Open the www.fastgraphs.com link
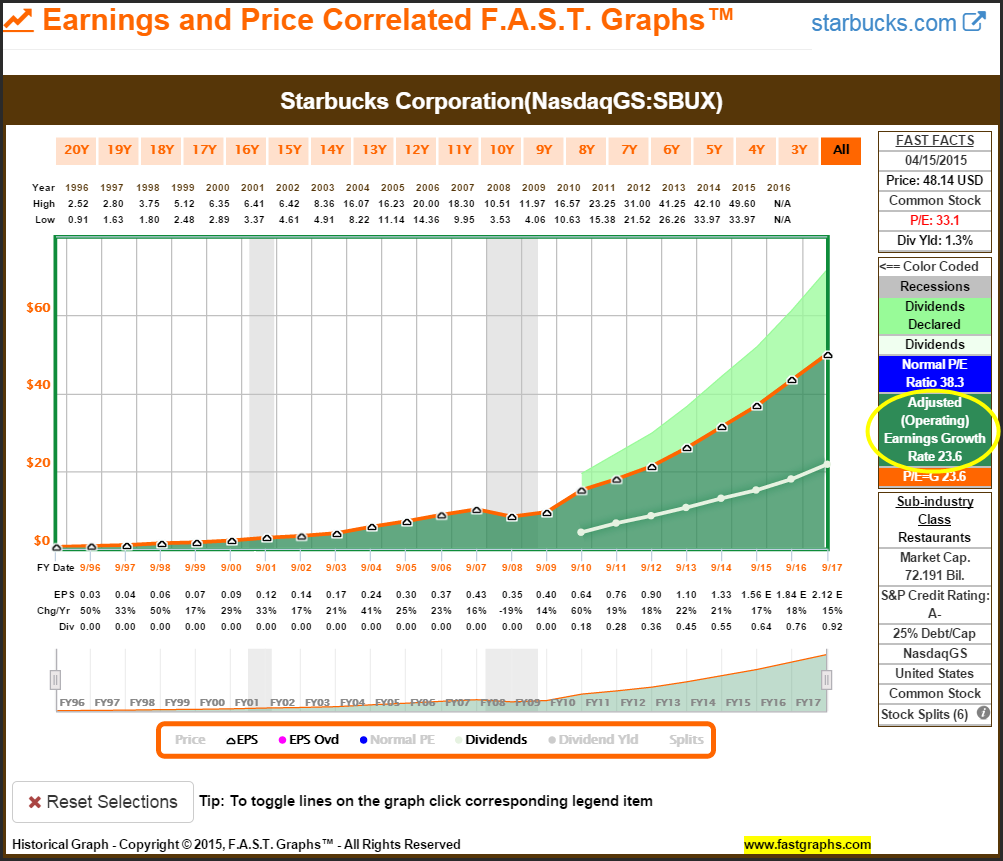Image resolution: width=1003 pixels, height=861 pixels. (x=807, y=844)
